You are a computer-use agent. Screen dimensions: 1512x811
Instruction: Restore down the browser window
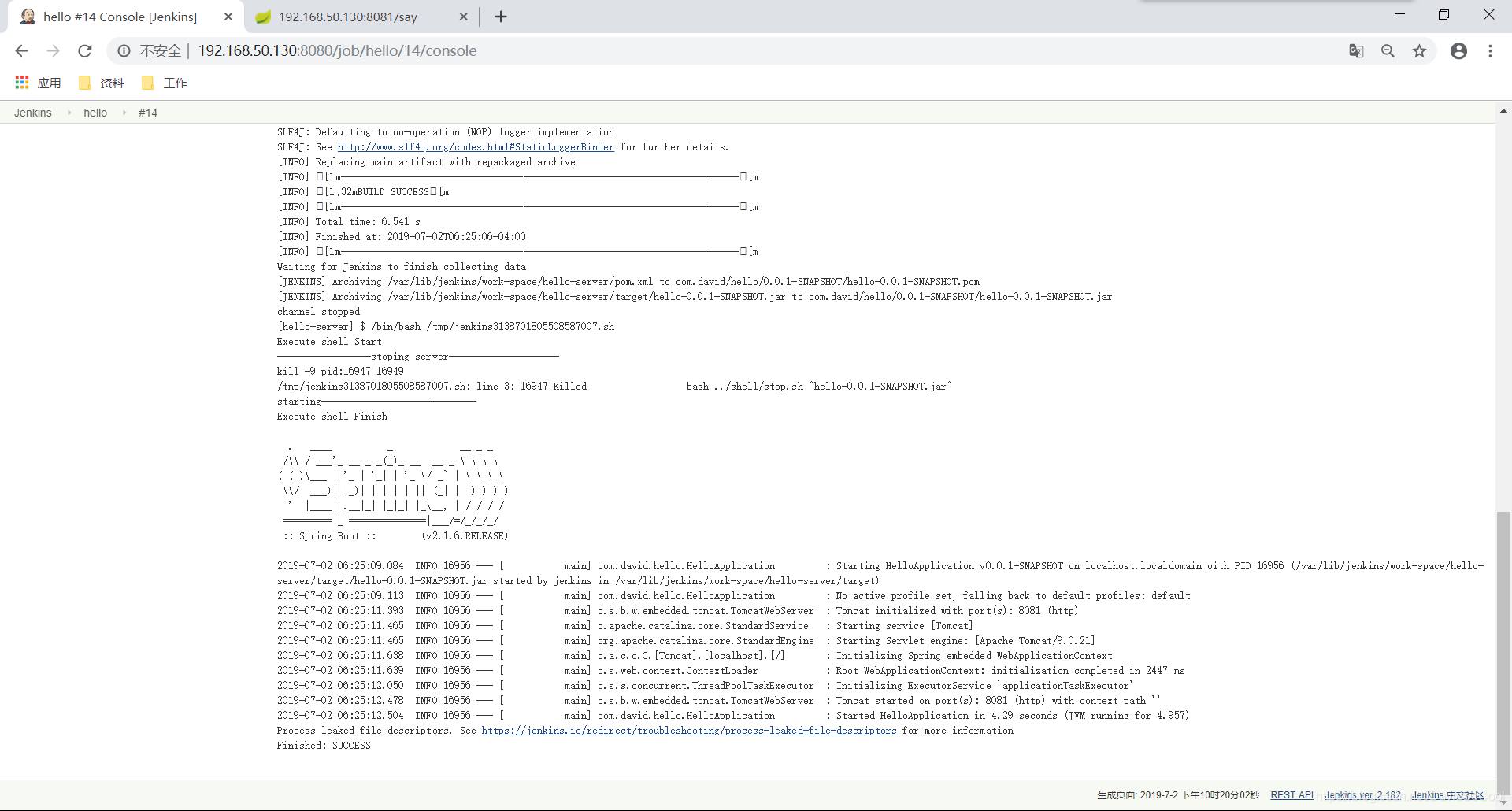tap(1443, 14)
